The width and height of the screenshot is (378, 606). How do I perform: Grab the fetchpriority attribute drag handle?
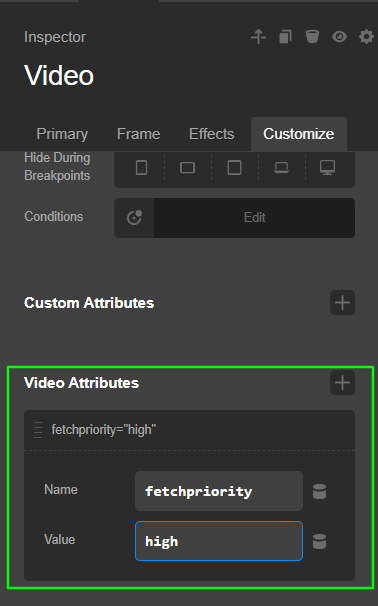coord(38,430)
